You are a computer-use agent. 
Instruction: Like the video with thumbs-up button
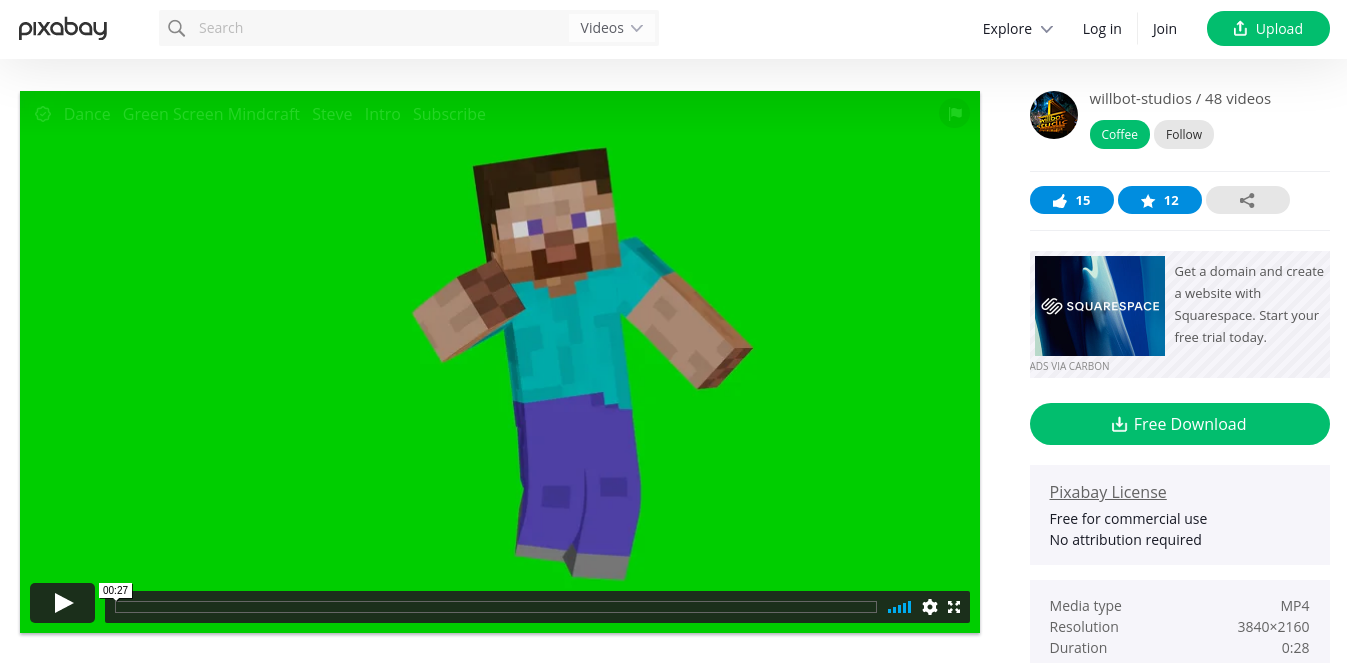click(1072, 201)
